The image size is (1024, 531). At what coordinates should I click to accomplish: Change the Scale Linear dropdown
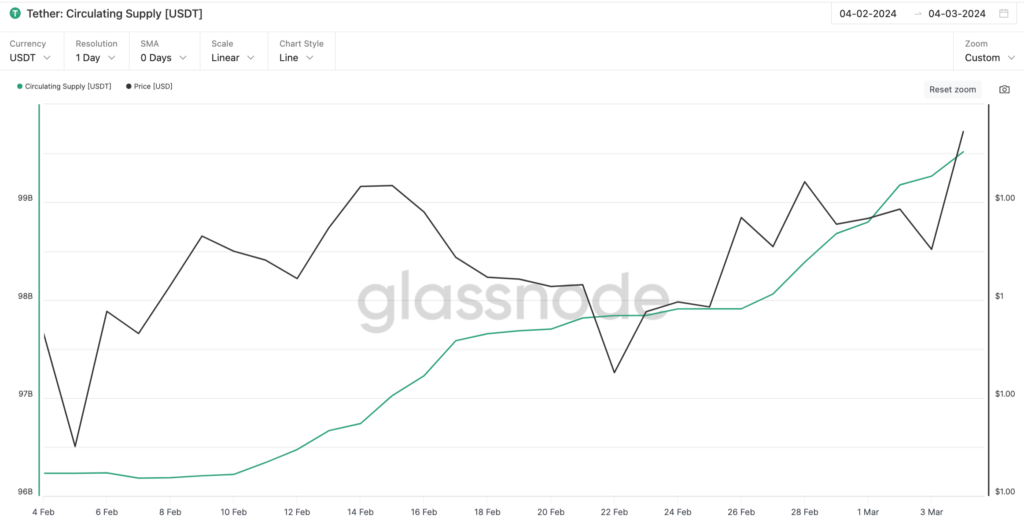(x=232, y=57)
